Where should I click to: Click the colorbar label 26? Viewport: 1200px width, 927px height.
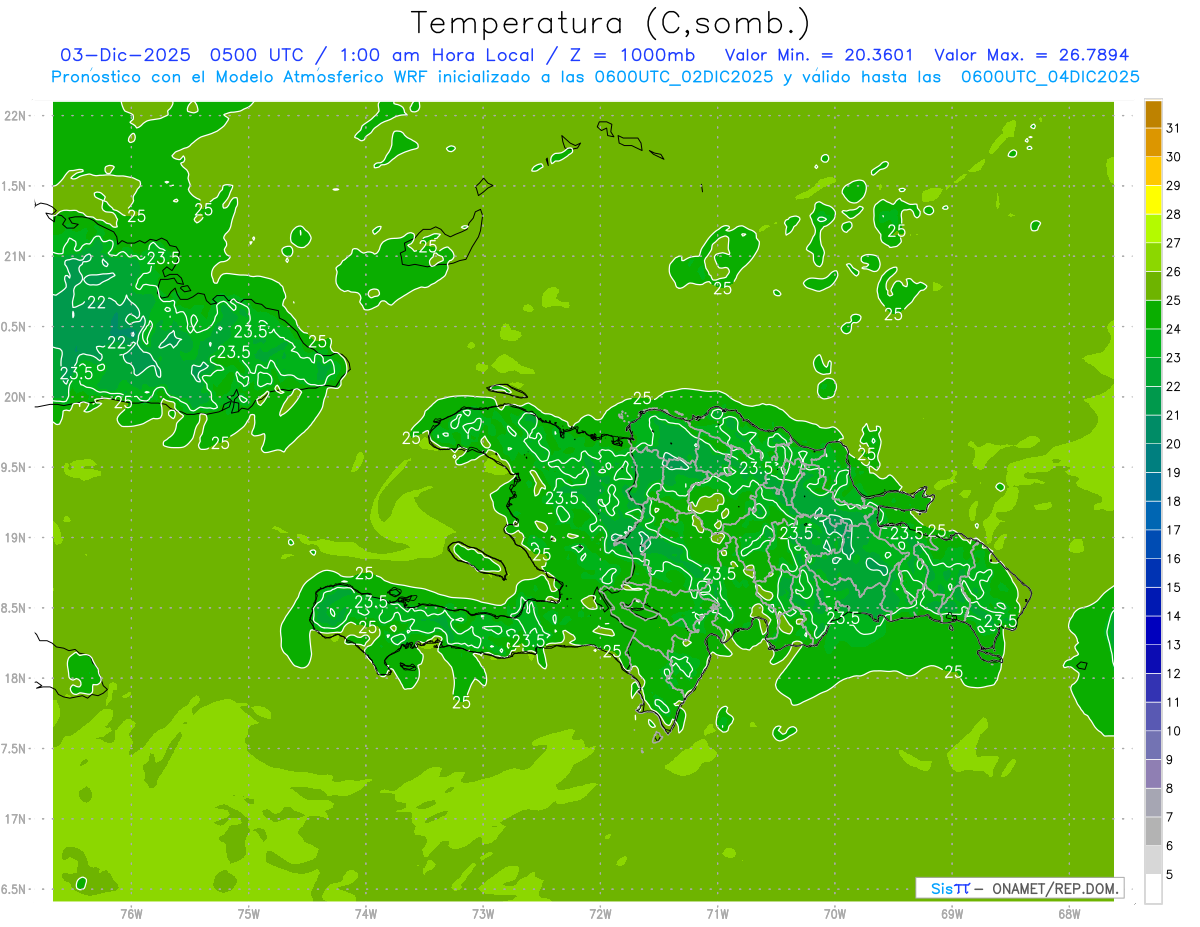[x=1173, y=272]
